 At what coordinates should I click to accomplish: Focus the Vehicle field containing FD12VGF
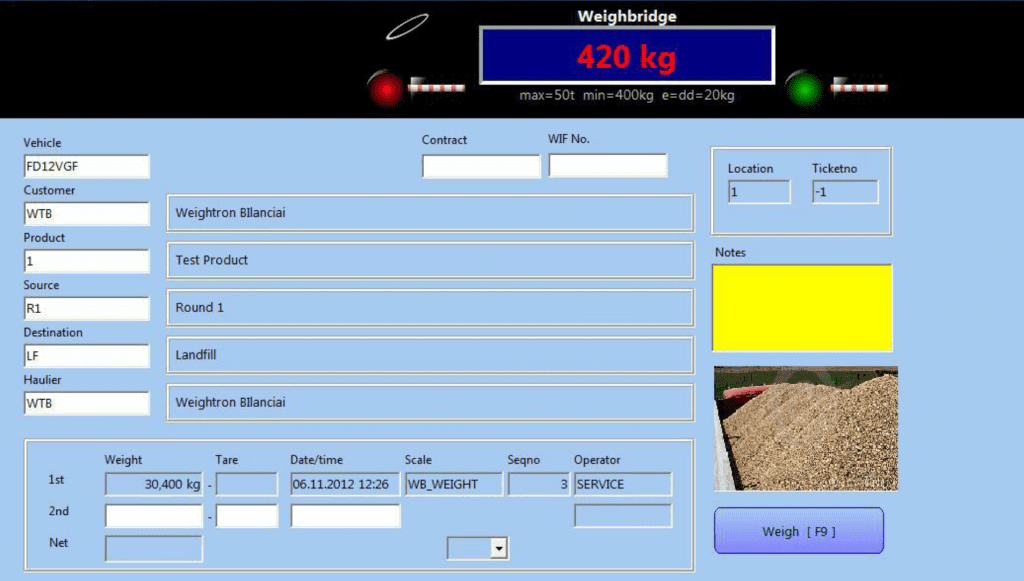pos(86,166)
